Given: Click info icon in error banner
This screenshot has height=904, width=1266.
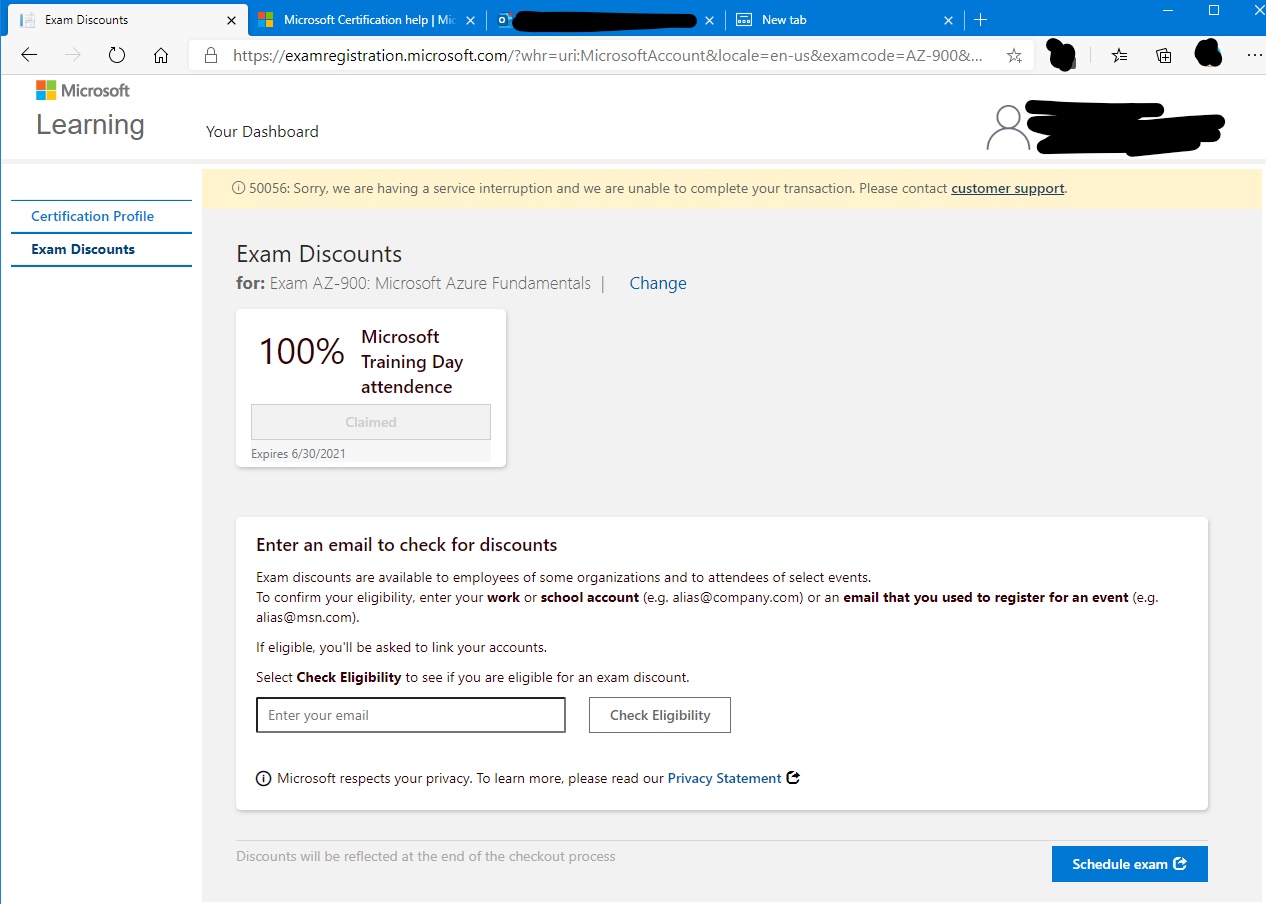Looking at the screenshot, I should (238, 188).
